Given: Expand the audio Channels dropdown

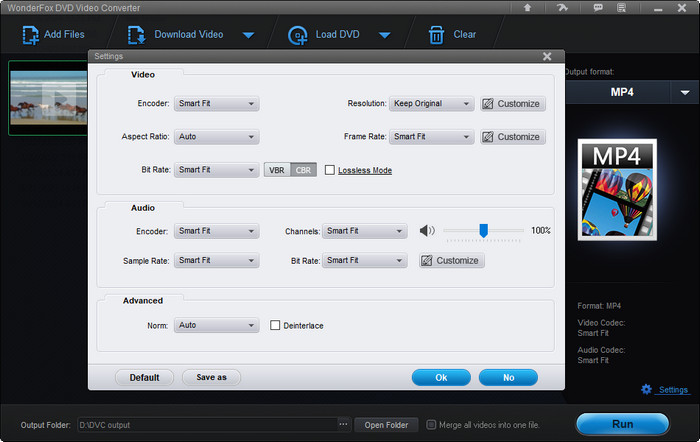Looking at the screenshot, I should [x=365, y=231].
